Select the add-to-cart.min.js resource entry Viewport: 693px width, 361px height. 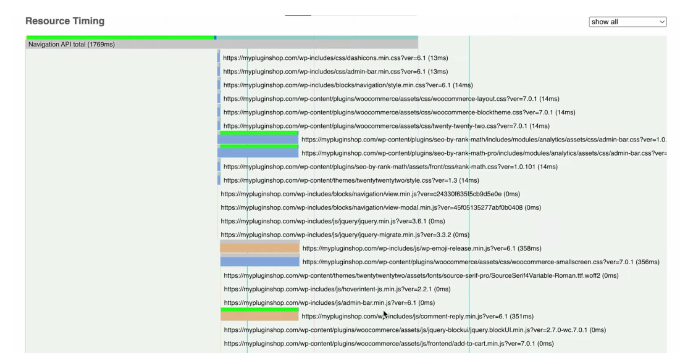pyautogui.click(x=388, y=343)
